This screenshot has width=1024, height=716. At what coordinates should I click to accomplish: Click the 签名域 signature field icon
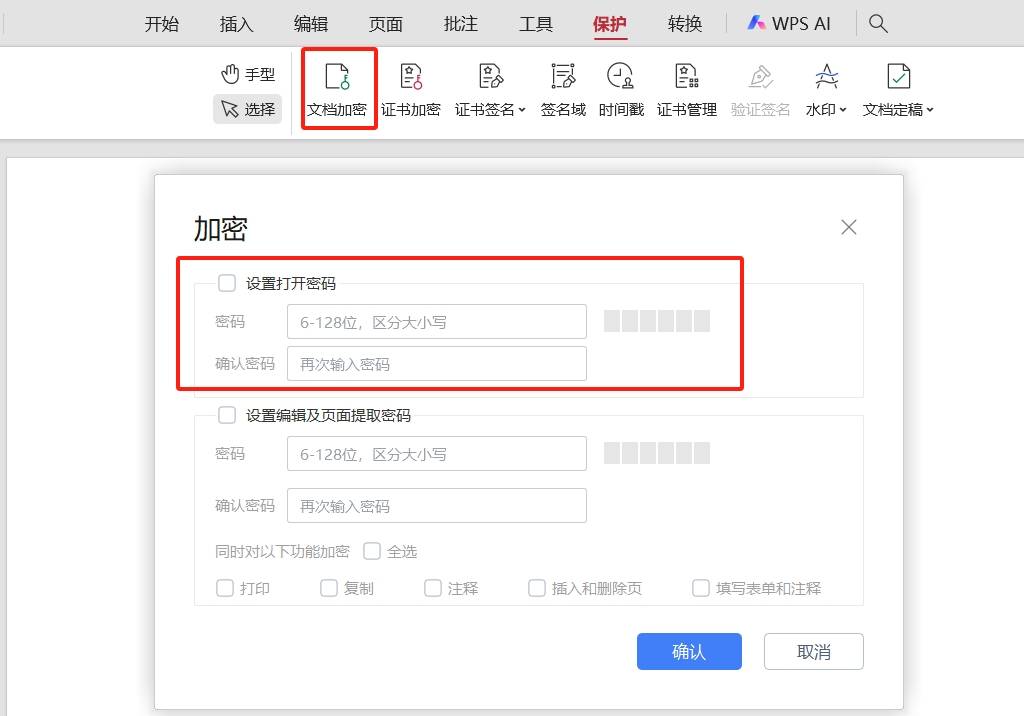(x=563, y=88)
